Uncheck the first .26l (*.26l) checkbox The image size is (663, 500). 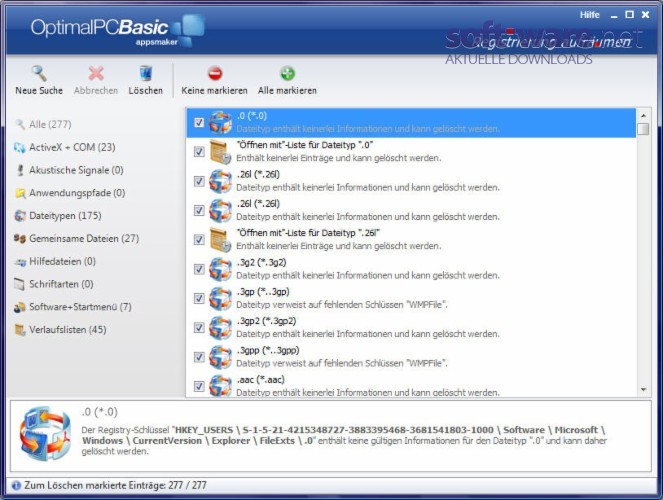point(199,181)
